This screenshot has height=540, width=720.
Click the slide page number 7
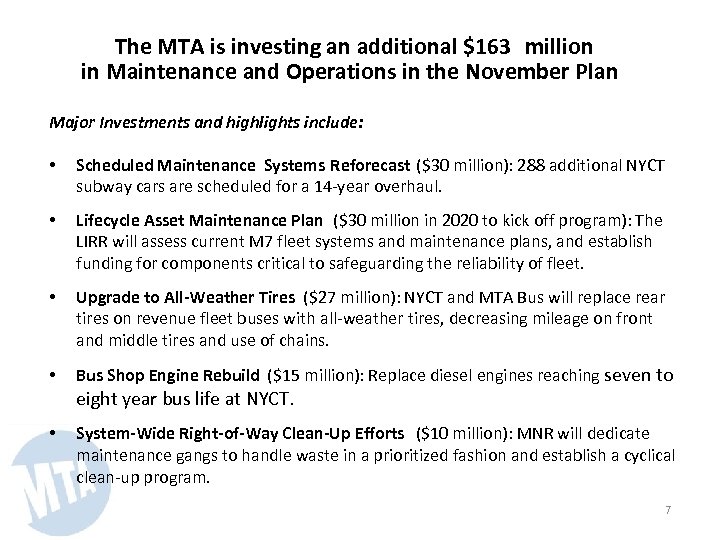[x=668, y=511]
